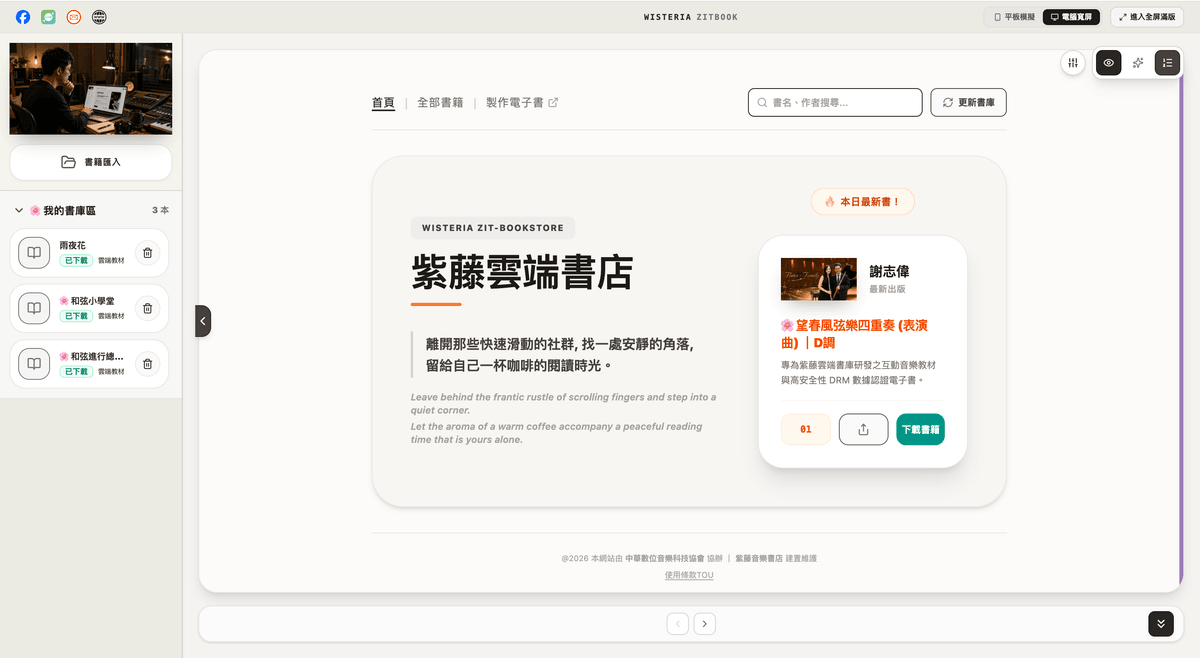Click the globe website icon
Image resolution: width=1200 pixels, height=658 pixels.
pyautogui.click(x=99, y=17)
